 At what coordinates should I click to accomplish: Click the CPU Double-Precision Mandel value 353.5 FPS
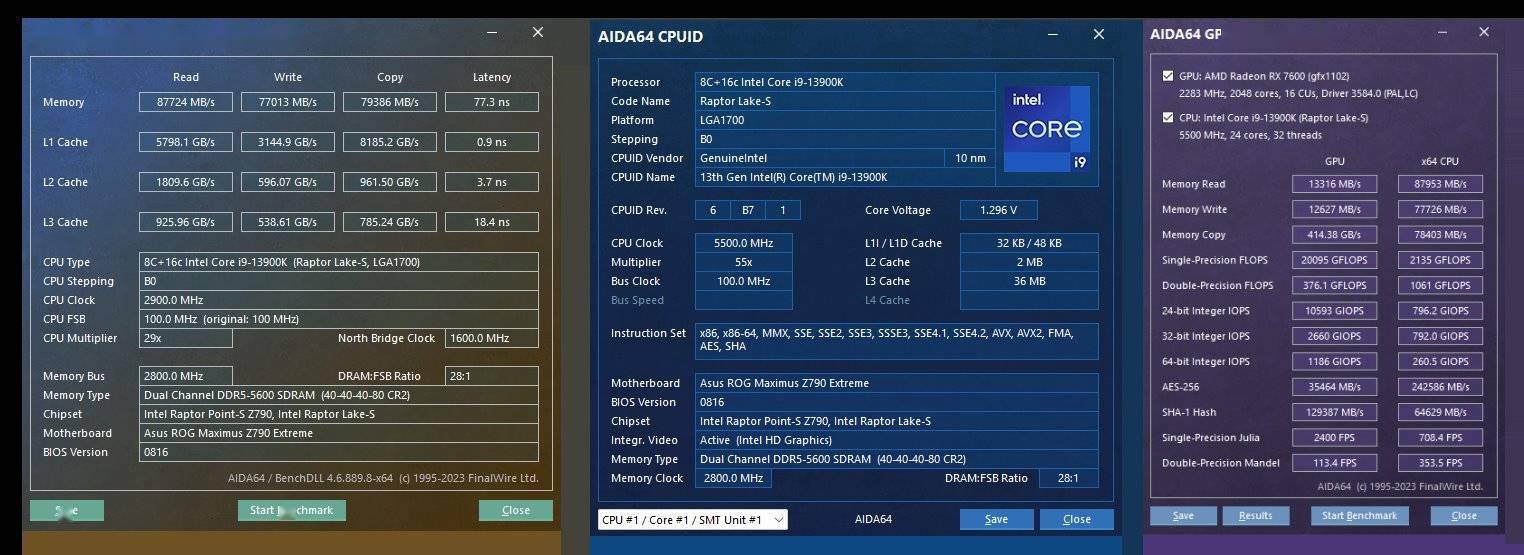1440,463
